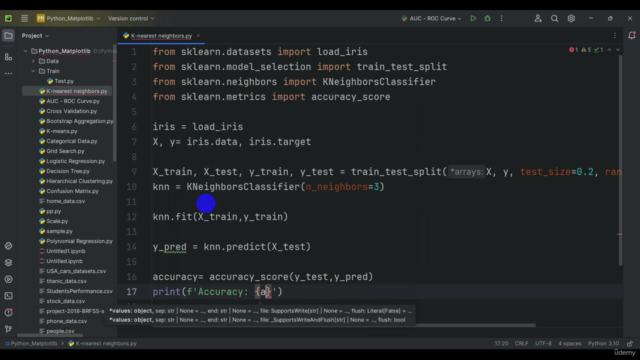Click the error count indicator
Viewport: 640px width, 360px height.
pyautogui.click(x=573, y=50)
